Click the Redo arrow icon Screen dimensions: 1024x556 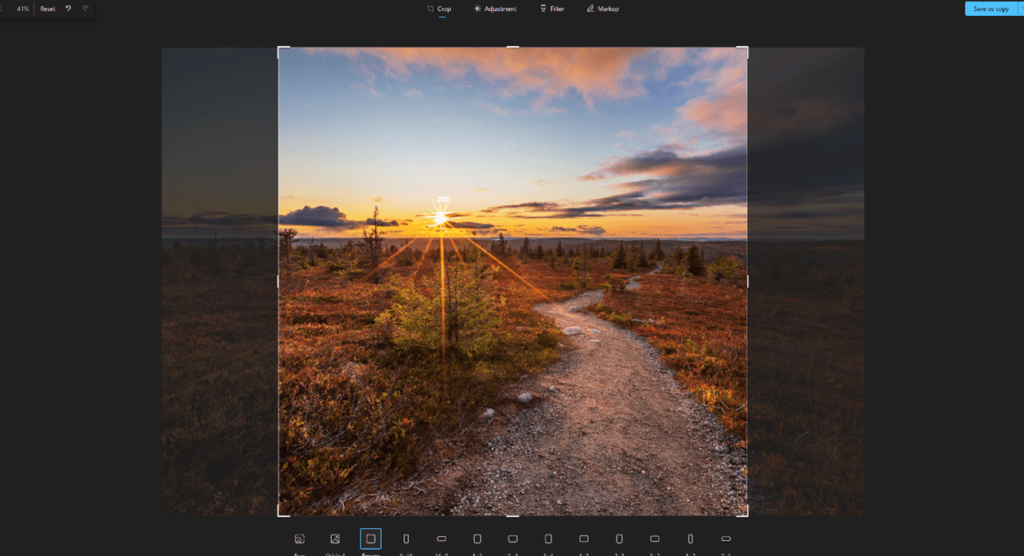(x=85, y=8)
